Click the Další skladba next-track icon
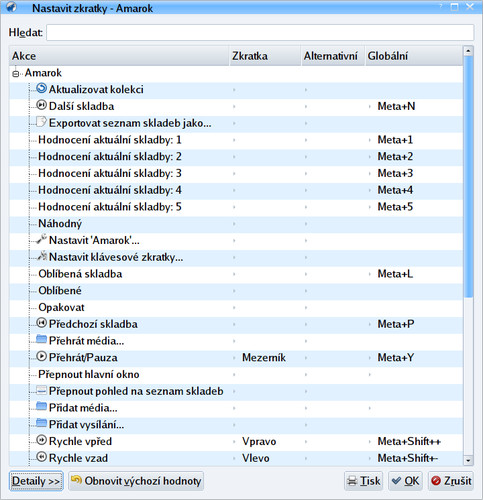 [41, 105]
